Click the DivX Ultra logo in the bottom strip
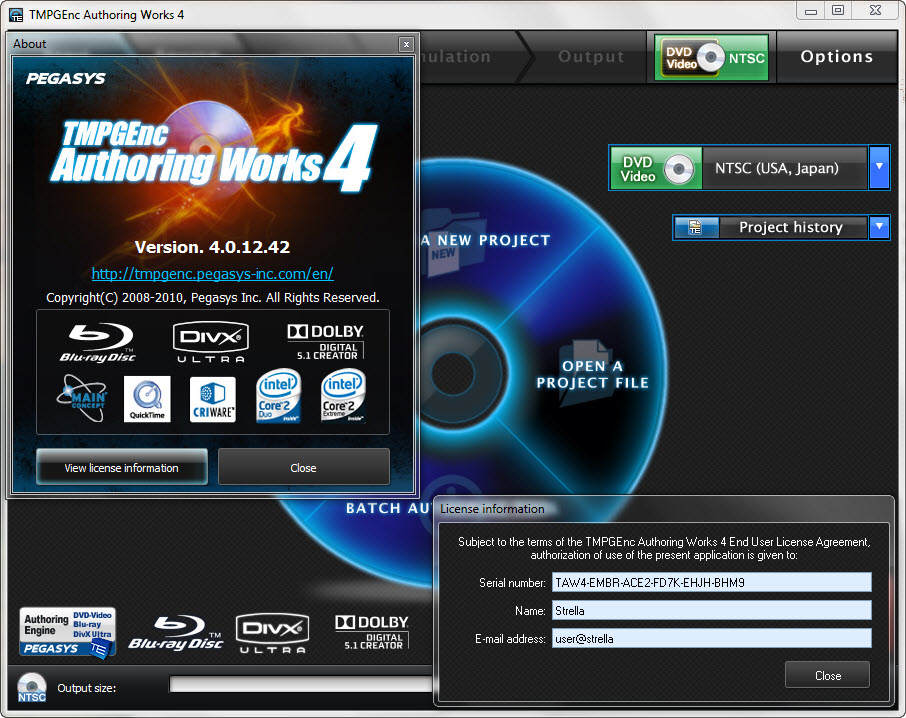This screenshot has height=718, width=906. coord(272,633)
